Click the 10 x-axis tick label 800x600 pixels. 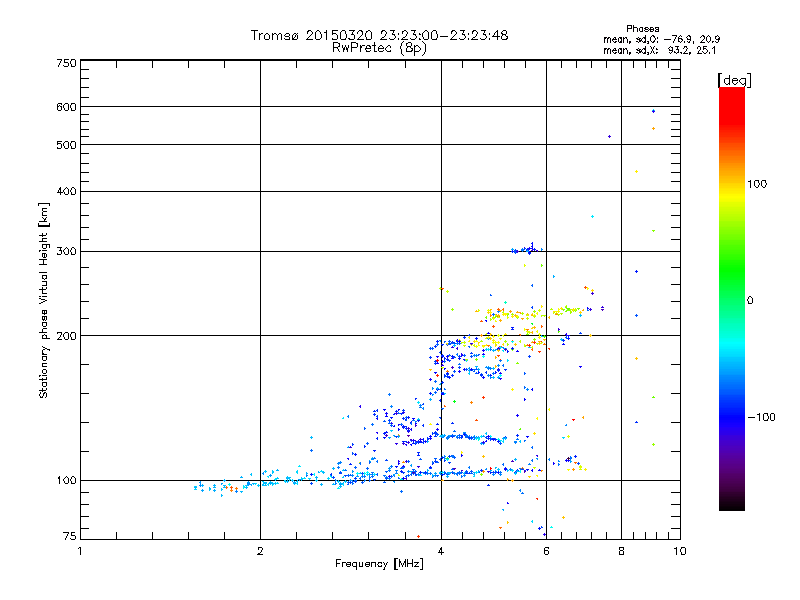(680, 551)
